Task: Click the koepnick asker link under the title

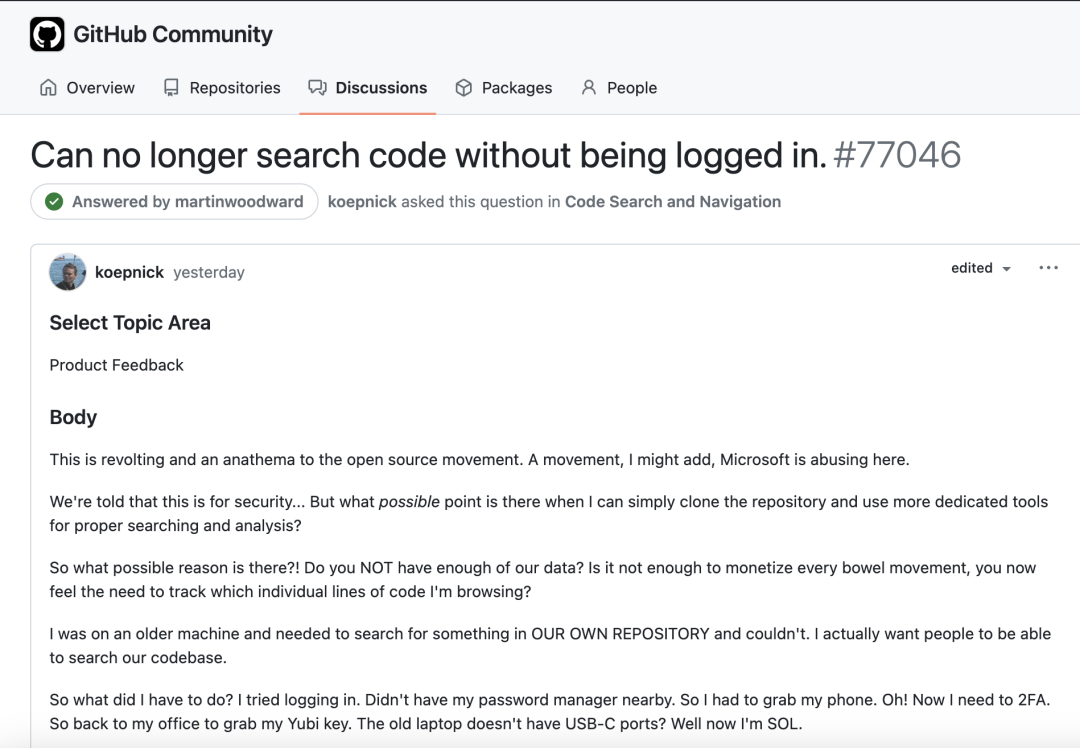Action: [x=362, y=202]
